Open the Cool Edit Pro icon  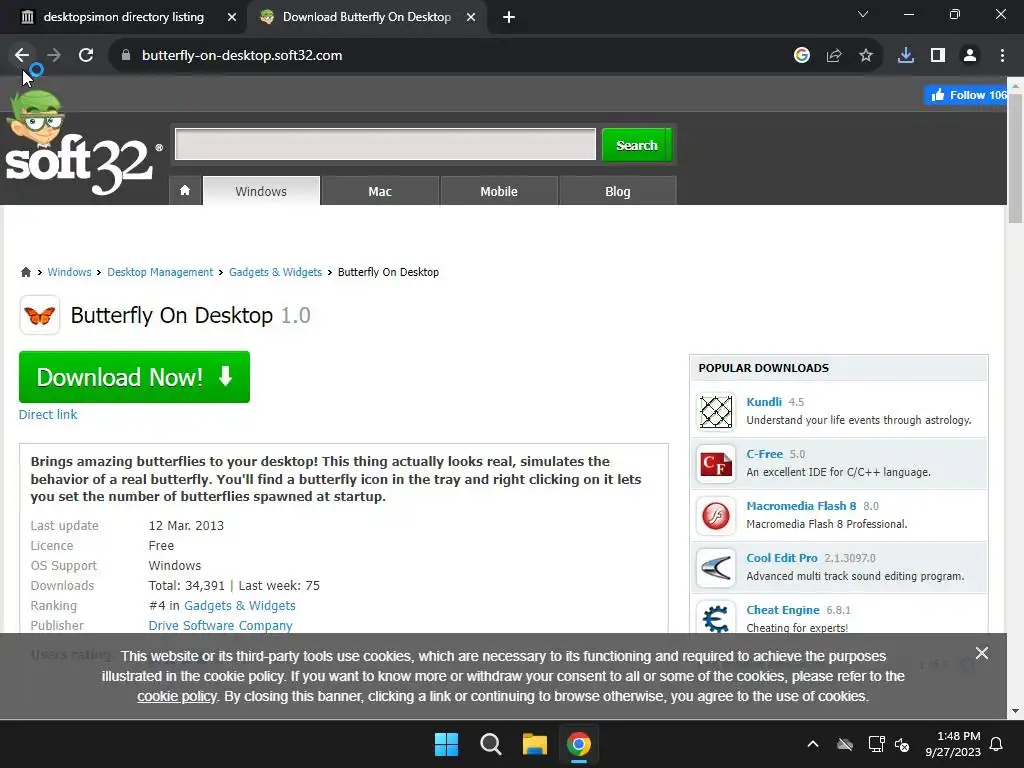point(716,568)
